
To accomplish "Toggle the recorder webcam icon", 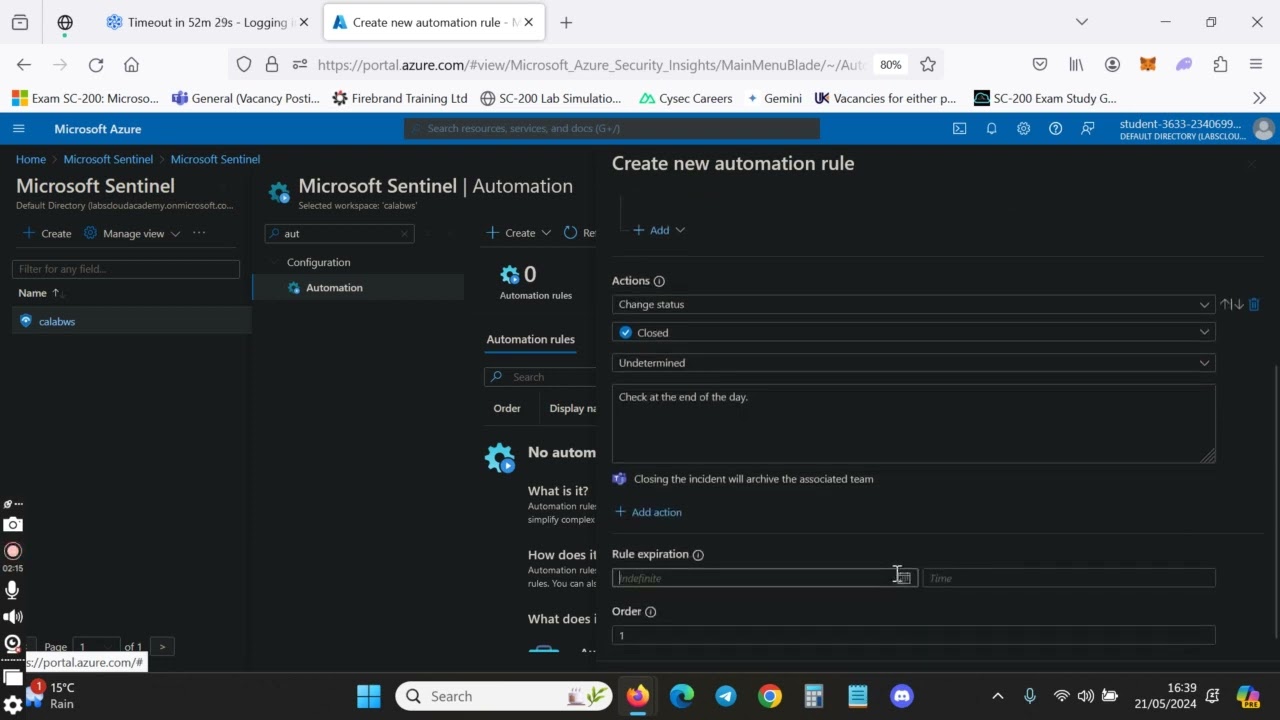I will [13, 644].
